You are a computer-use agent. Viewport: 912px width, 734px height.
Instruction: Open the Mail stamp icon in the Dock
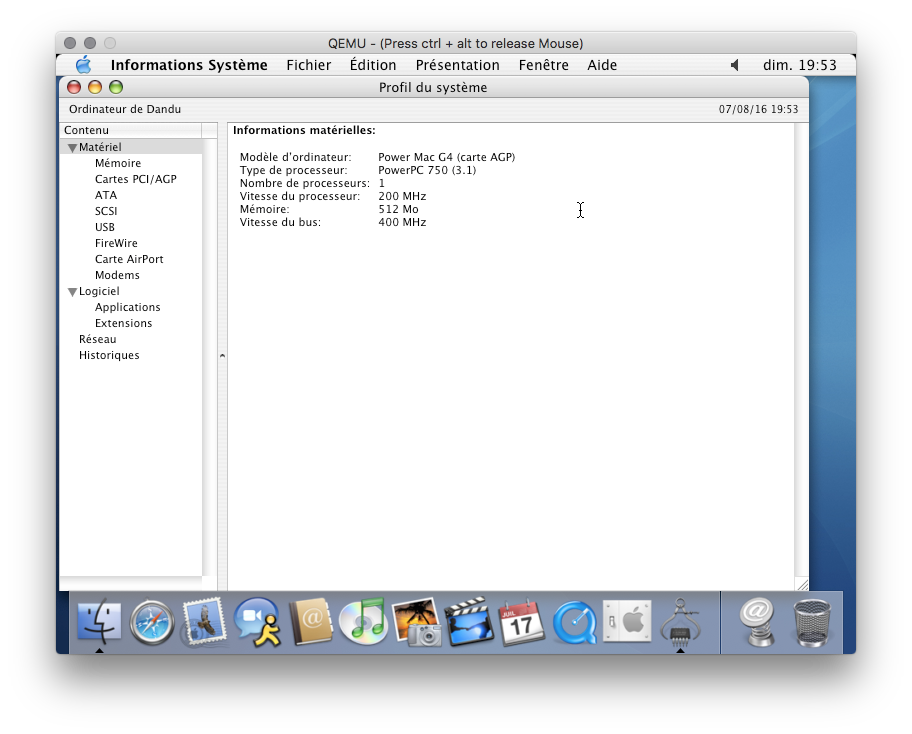(x=203, y=622)
